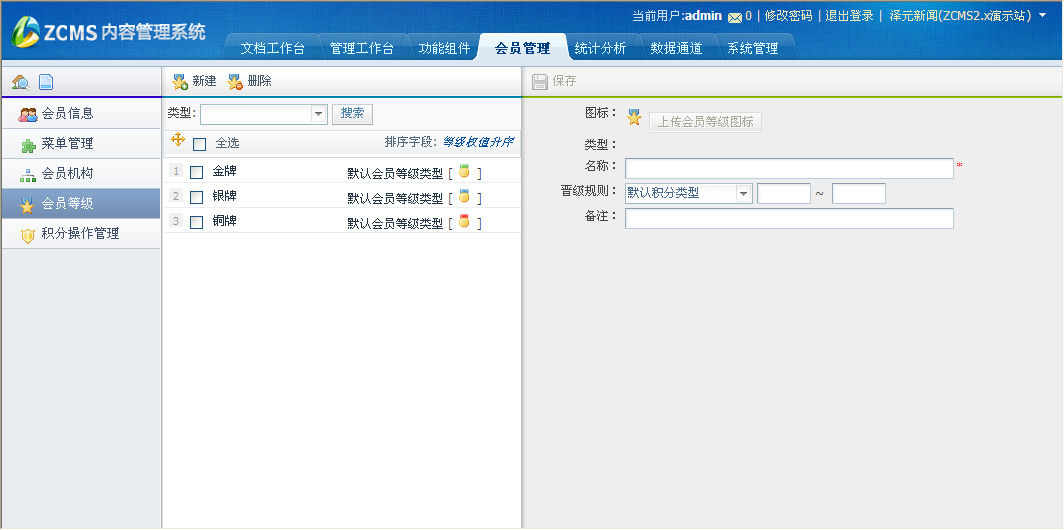
Task: Open the site selector arrow next to 泽元新闻
Action: coord(1043,16)
